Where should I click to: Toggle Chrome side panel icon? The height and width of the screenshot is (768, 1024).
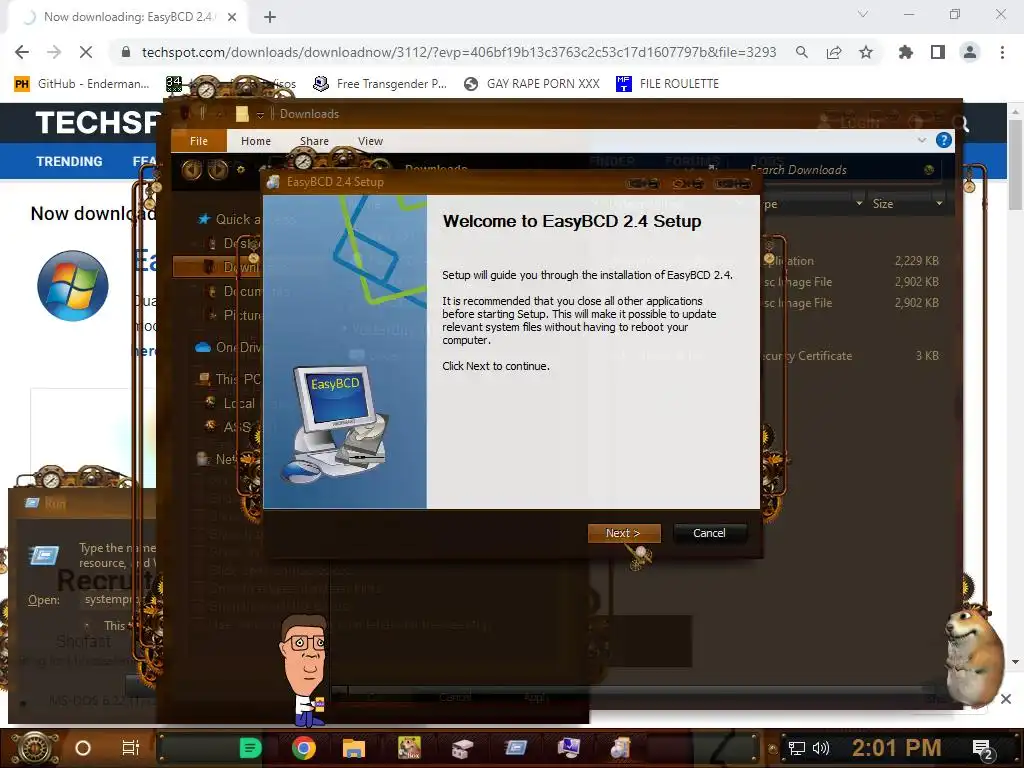click(x=937, y=52)
